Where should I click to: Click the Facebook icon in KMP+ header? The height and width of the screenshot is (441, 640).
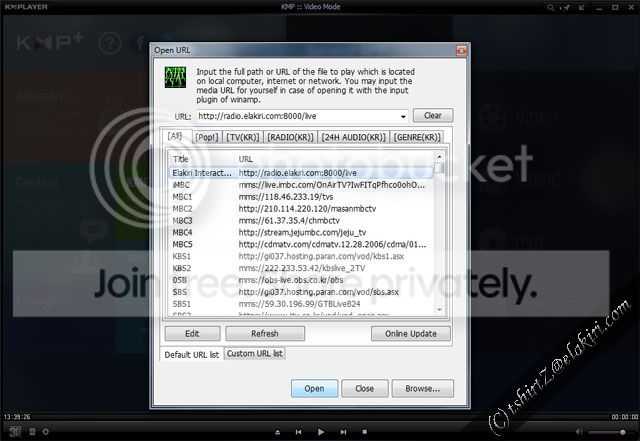[140, 43]
